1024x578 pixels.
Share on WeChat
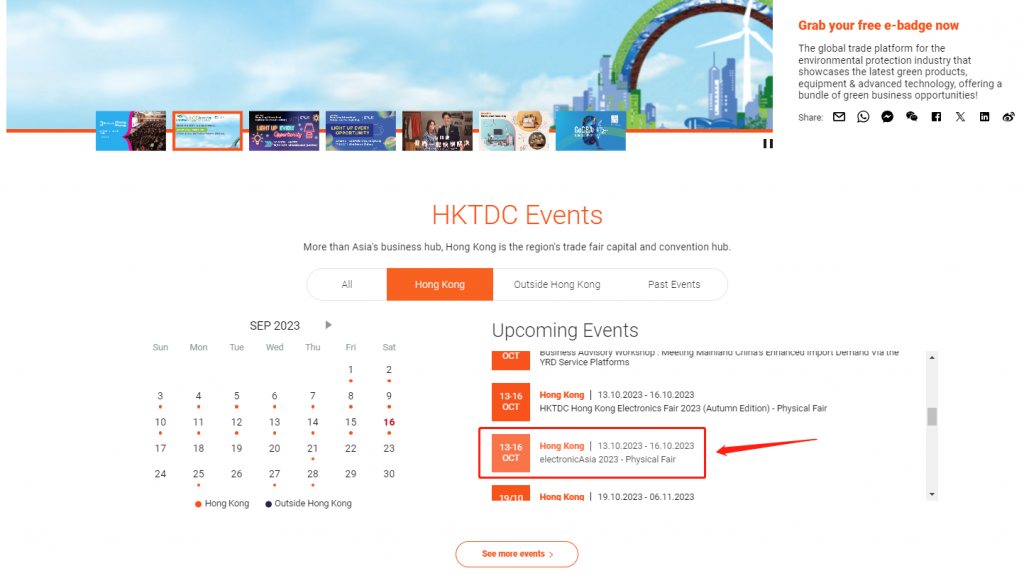click(x=911, y=117)
